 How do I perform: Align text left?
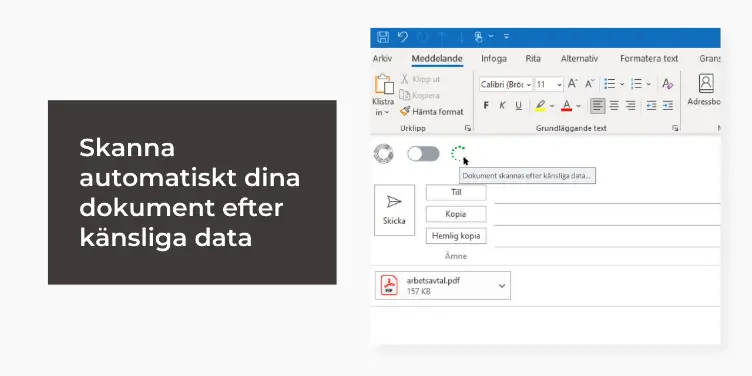tap(598, 106)
